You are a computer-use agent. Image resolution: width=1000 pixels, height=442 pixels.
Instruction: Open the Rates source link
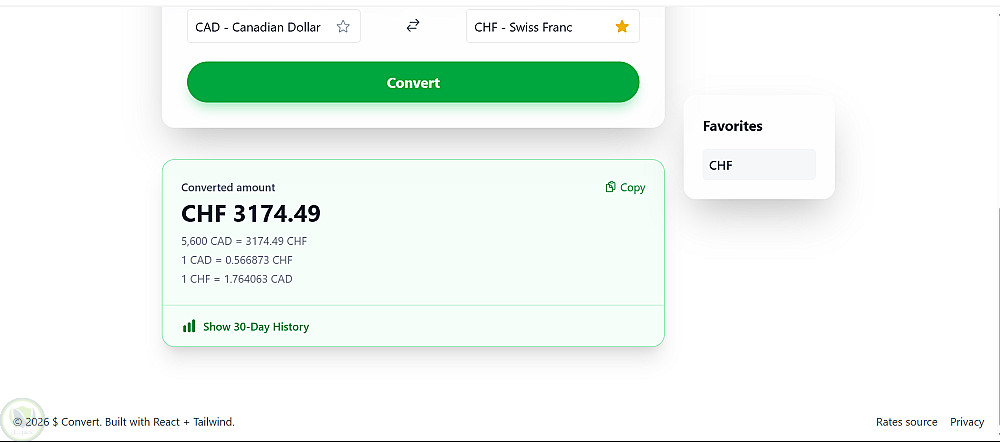tap(906, 422)
